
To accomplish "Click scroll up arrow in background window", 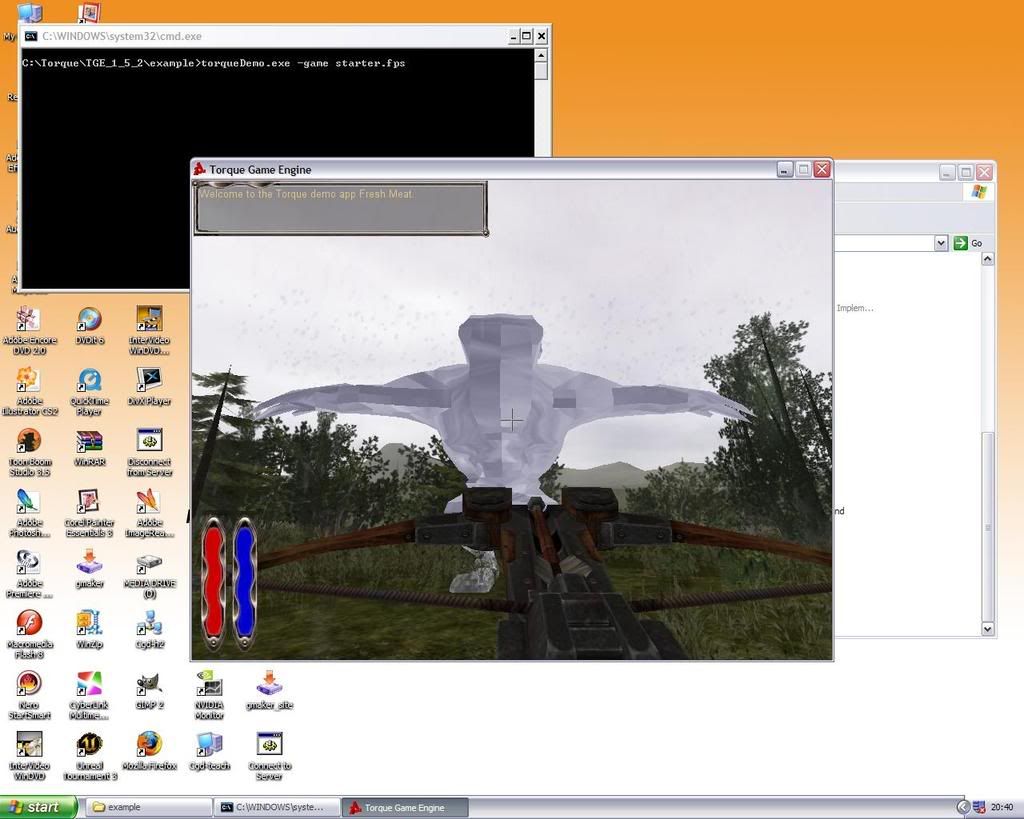I will point(987,259).
